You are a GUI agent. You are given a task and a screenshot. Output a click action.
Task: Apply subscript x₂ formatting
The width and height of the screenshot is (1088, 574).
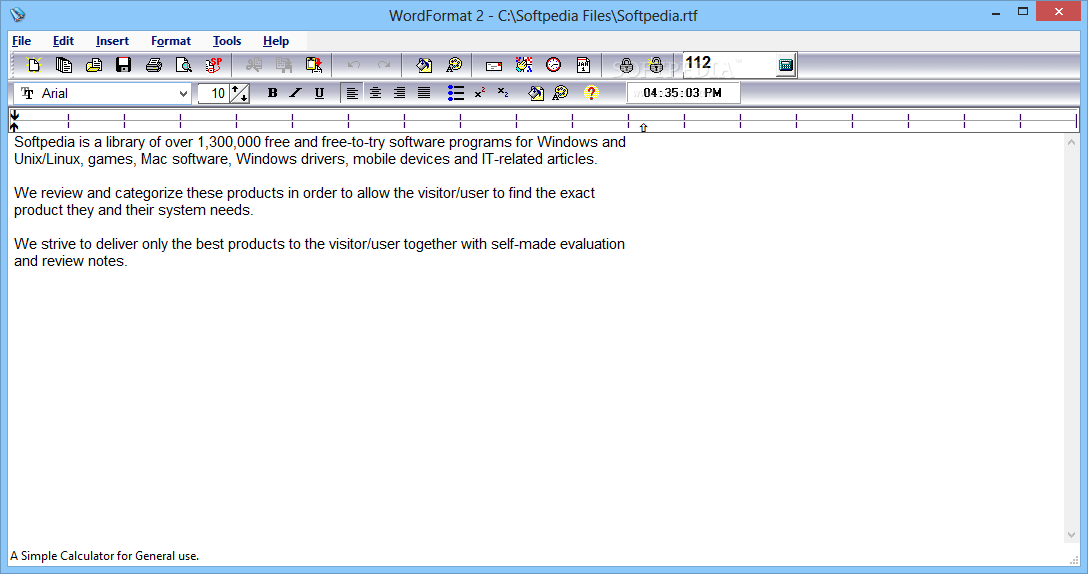coord(503,93)
